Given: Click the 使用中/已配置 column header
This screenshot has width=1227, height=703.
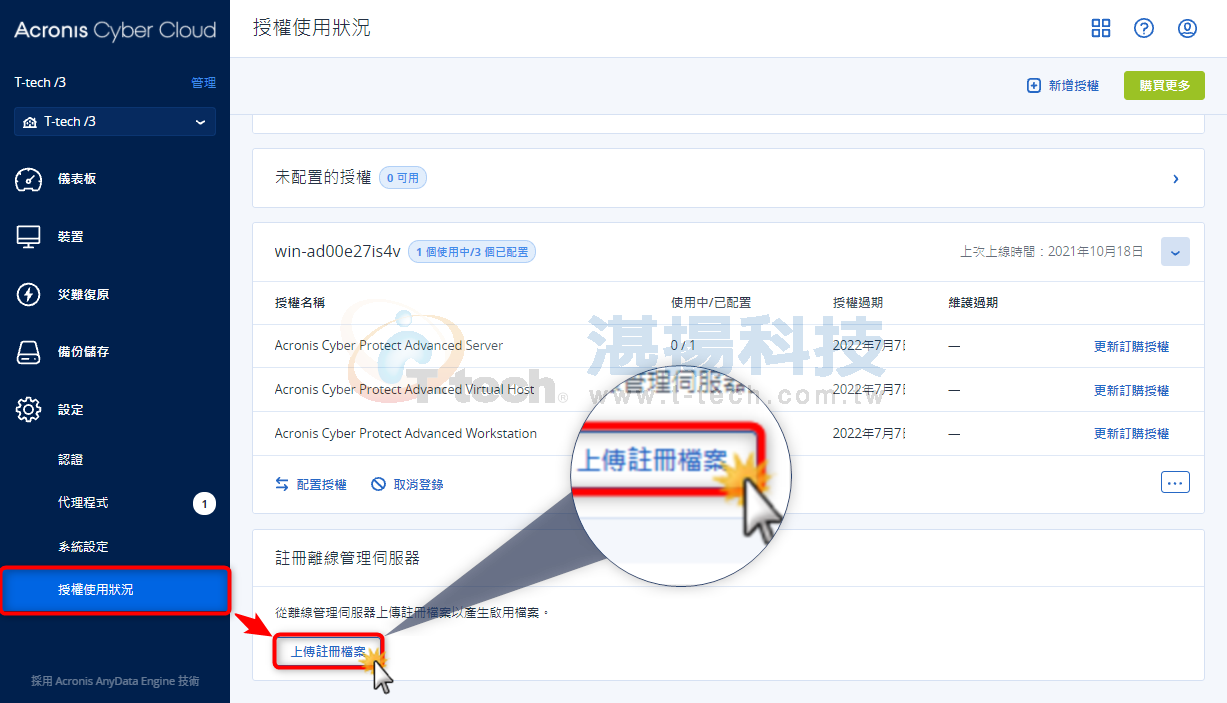Looking at the screenshot, I should point(711,303).
